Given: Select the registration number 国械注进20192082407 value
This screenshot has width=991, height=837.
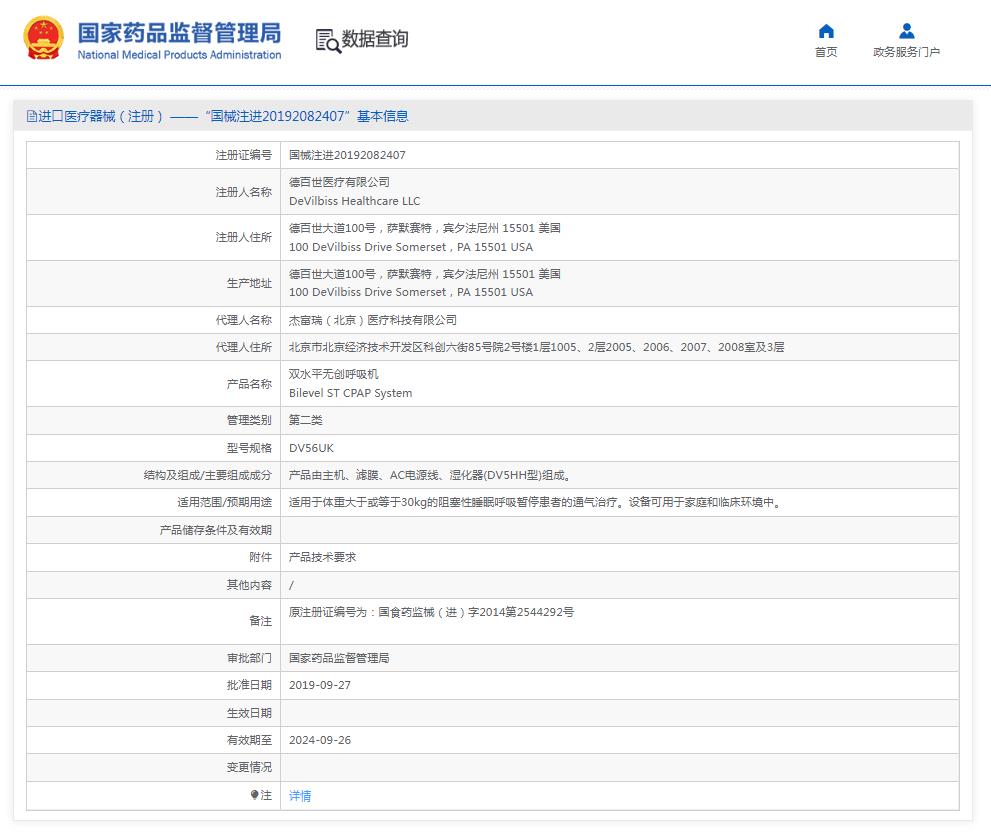Looking at the screenshot, I should pos(347,155).
